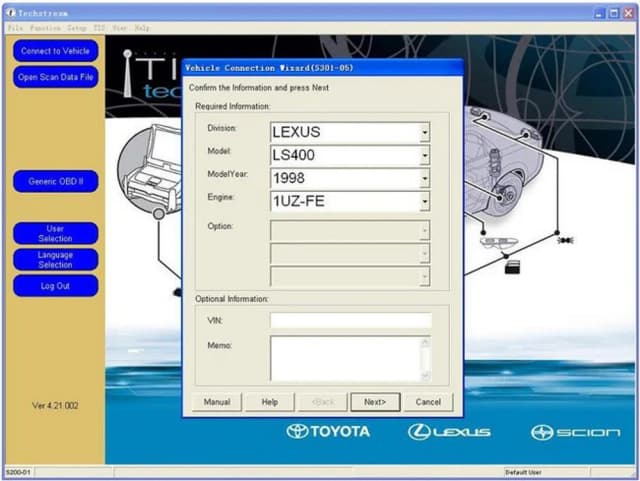Cancel the Vehicle Connection Wizard
The width and height of the screenshot is (640, 481).
pos(428,402)
